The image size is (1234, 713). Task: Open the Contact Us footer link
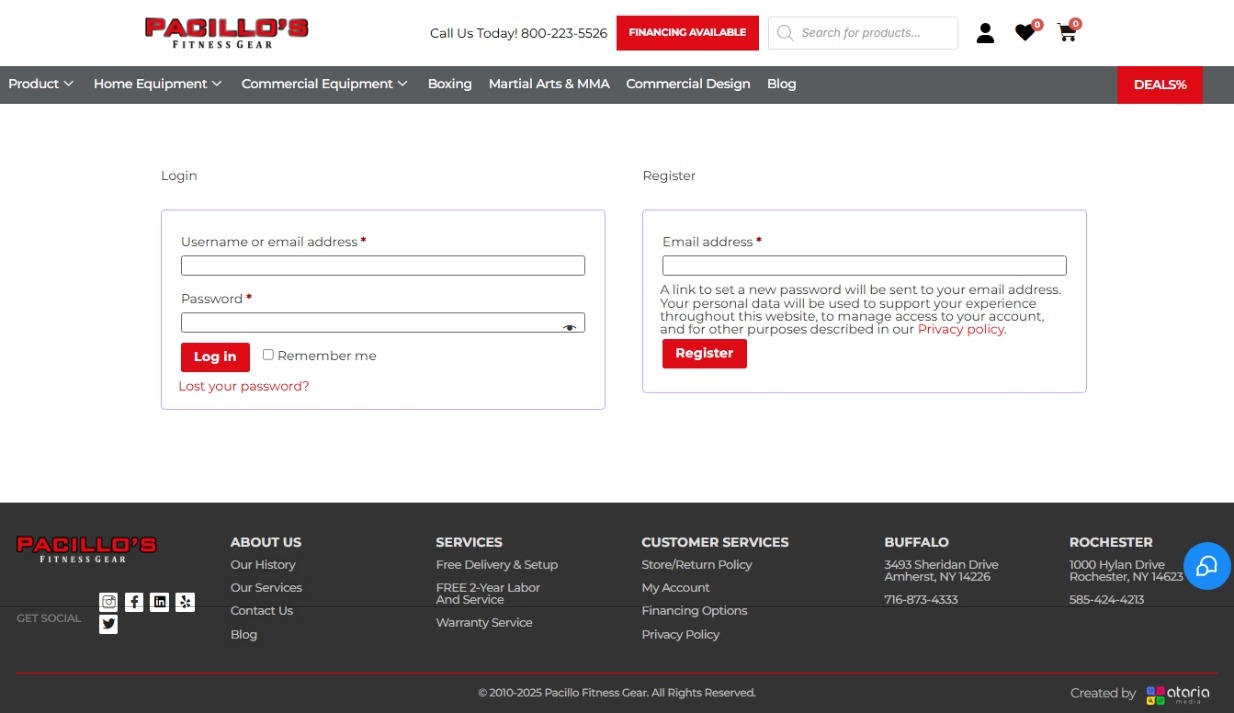coord(262,611)
